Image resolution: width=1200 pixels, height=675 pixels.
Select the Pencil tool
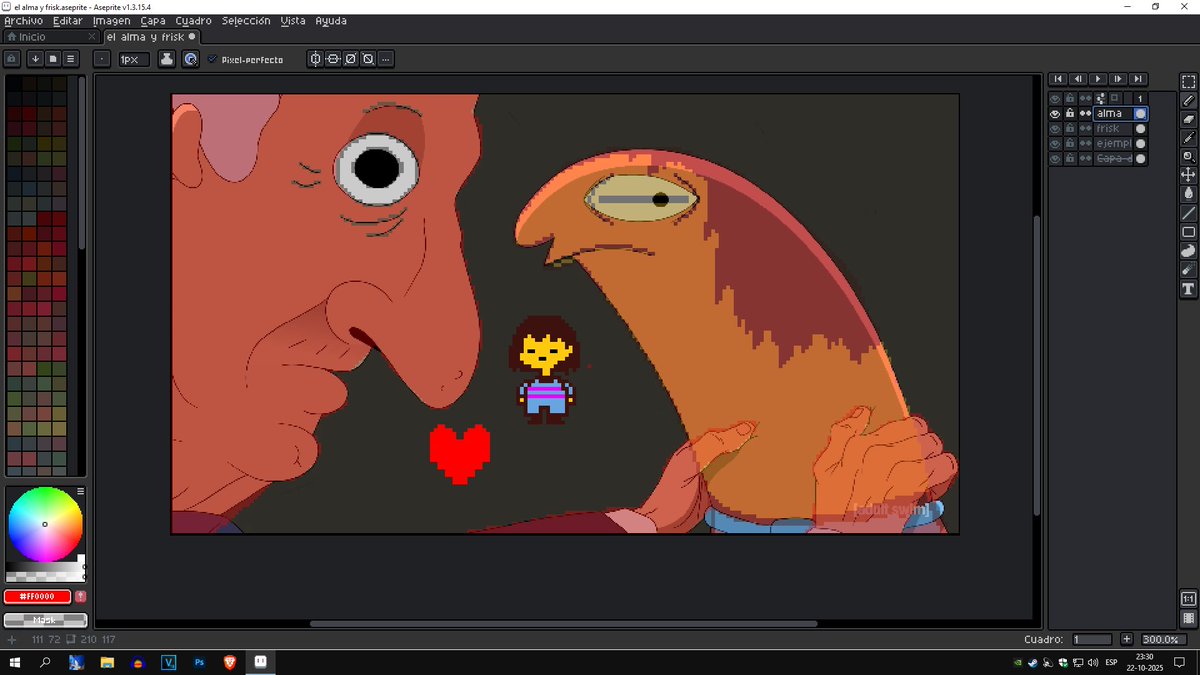pyautogui.click(x=1188, y=101)
